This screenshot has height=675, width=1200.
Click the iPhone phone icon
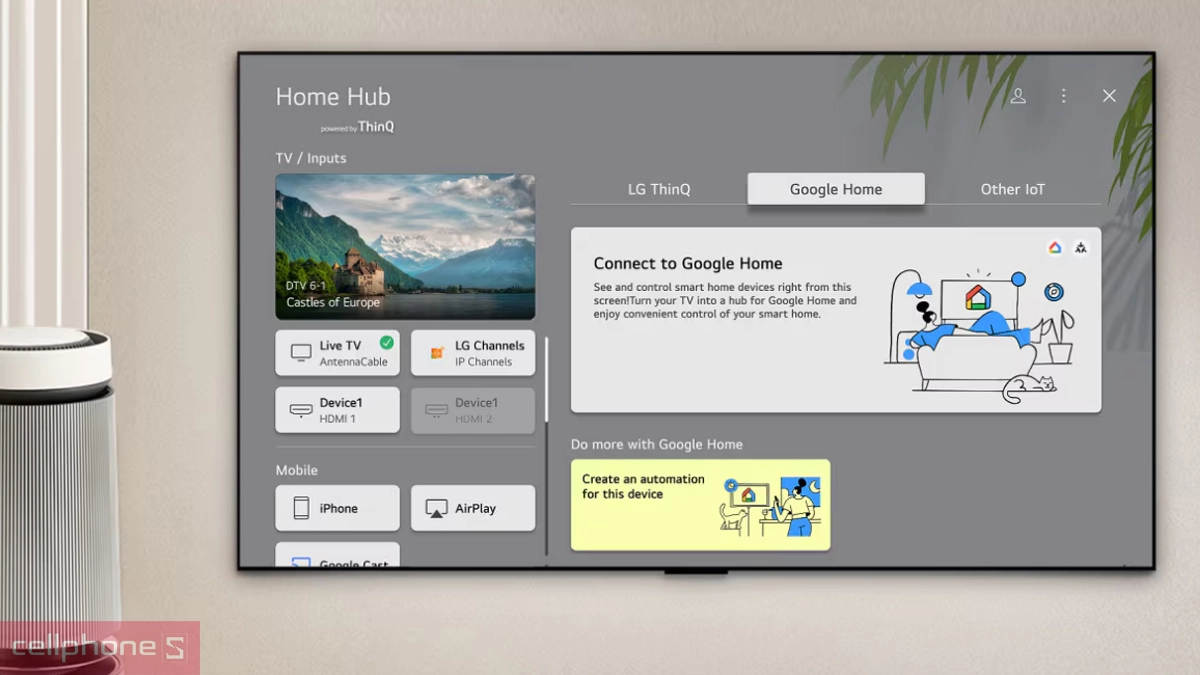click(301, 508)
